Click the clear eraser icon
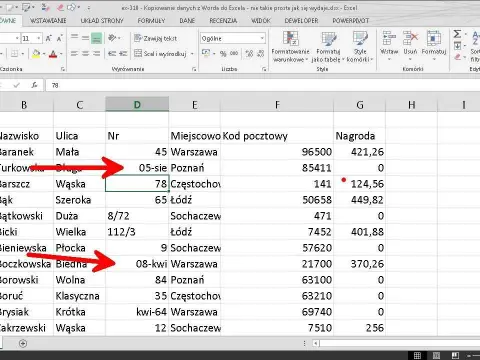The width and height of the screenshot is (480, 360). click(x=458, y=57)
